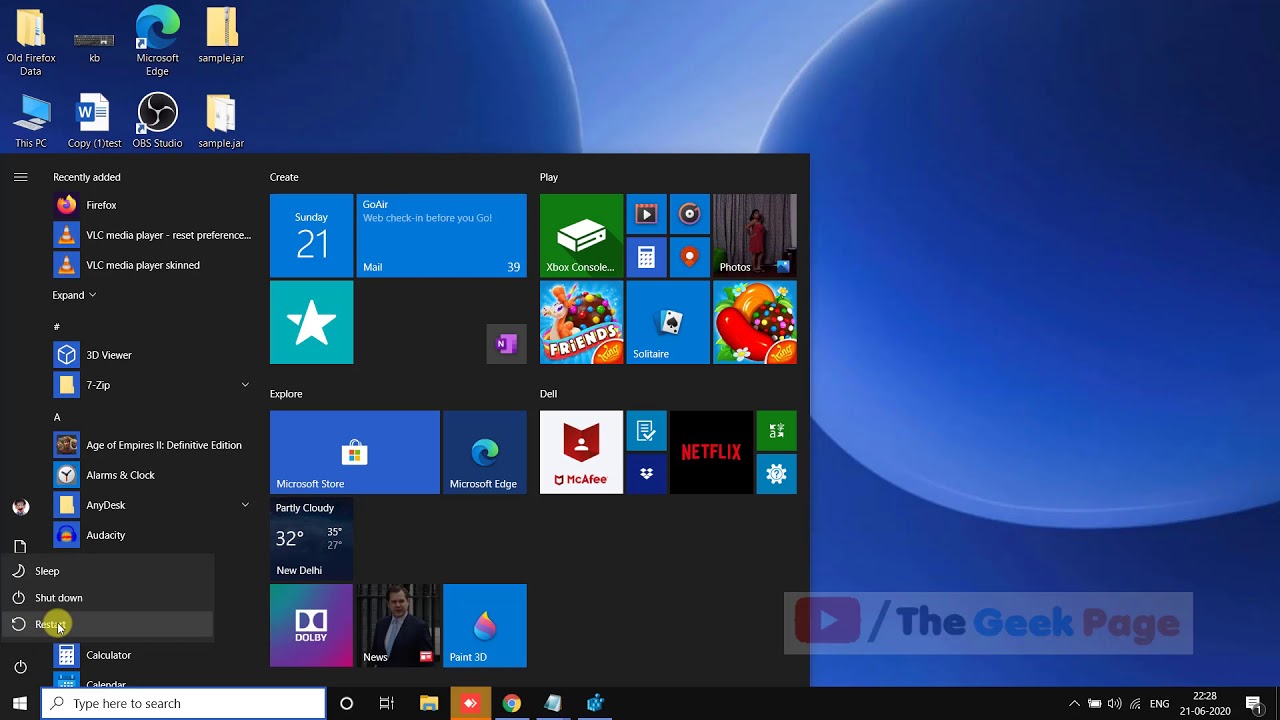Open the New Delhi weather tile
The height and width of the screenshot is (720, 1280).
(x=311, y=539)
